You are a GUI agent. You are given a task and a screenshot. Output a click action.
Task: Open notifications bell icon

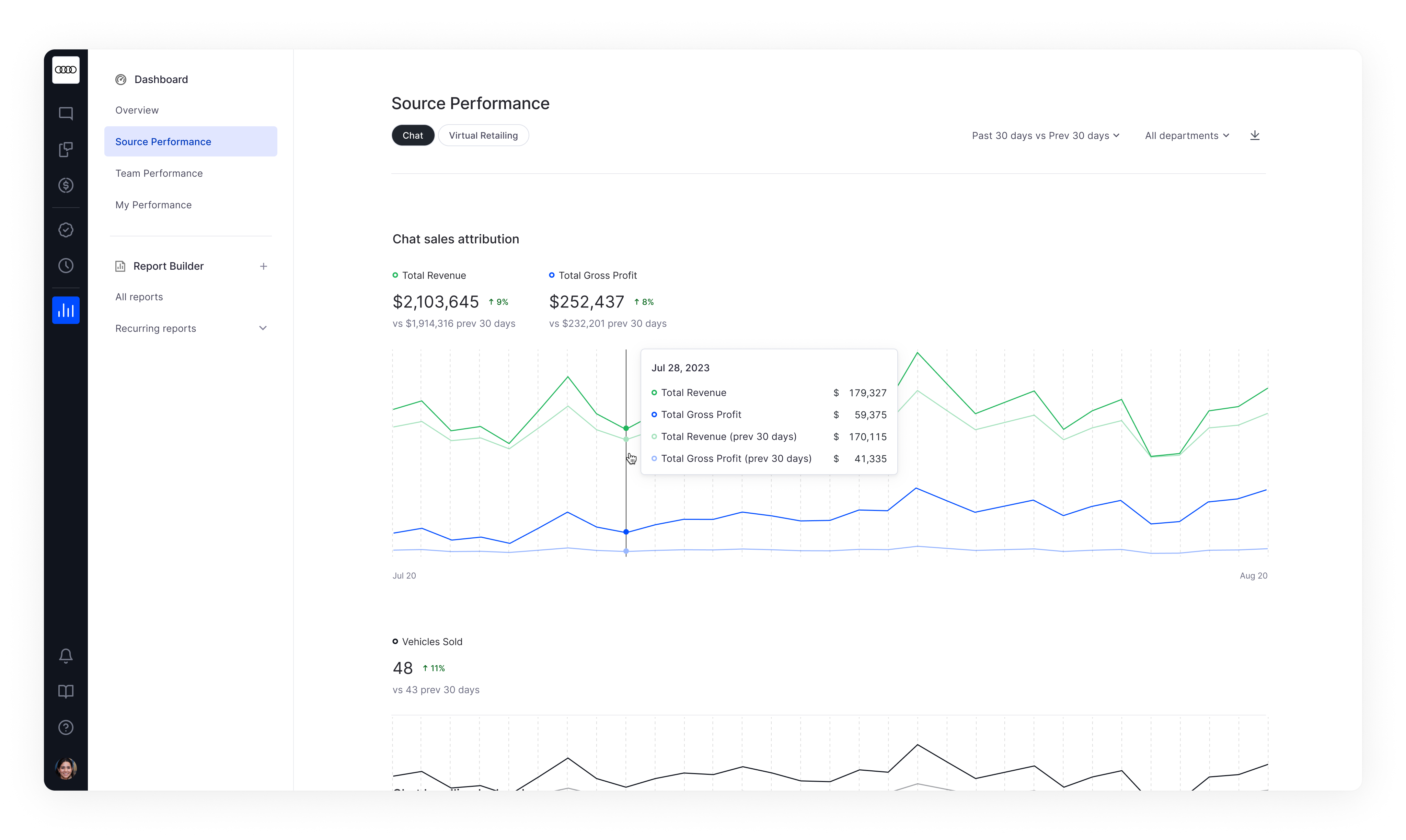66,655
